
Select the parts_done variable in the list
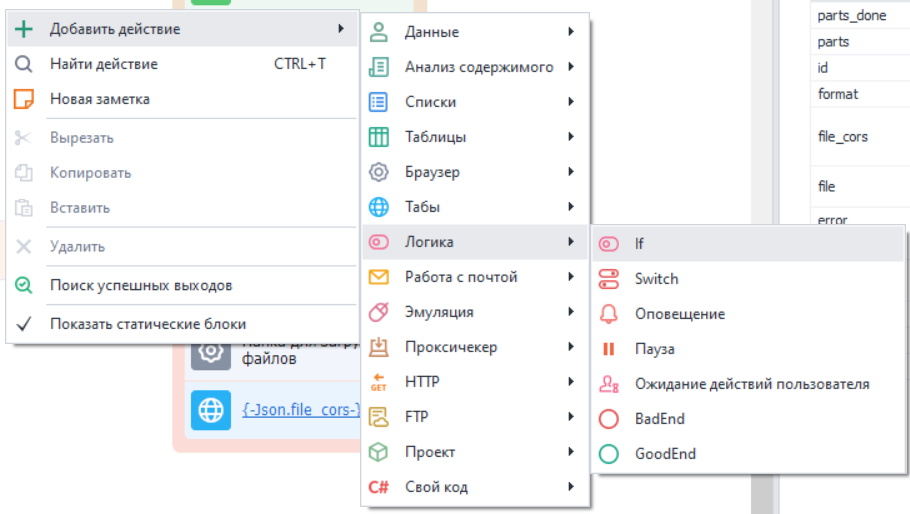pyautogui.click(x=851, y=16)
